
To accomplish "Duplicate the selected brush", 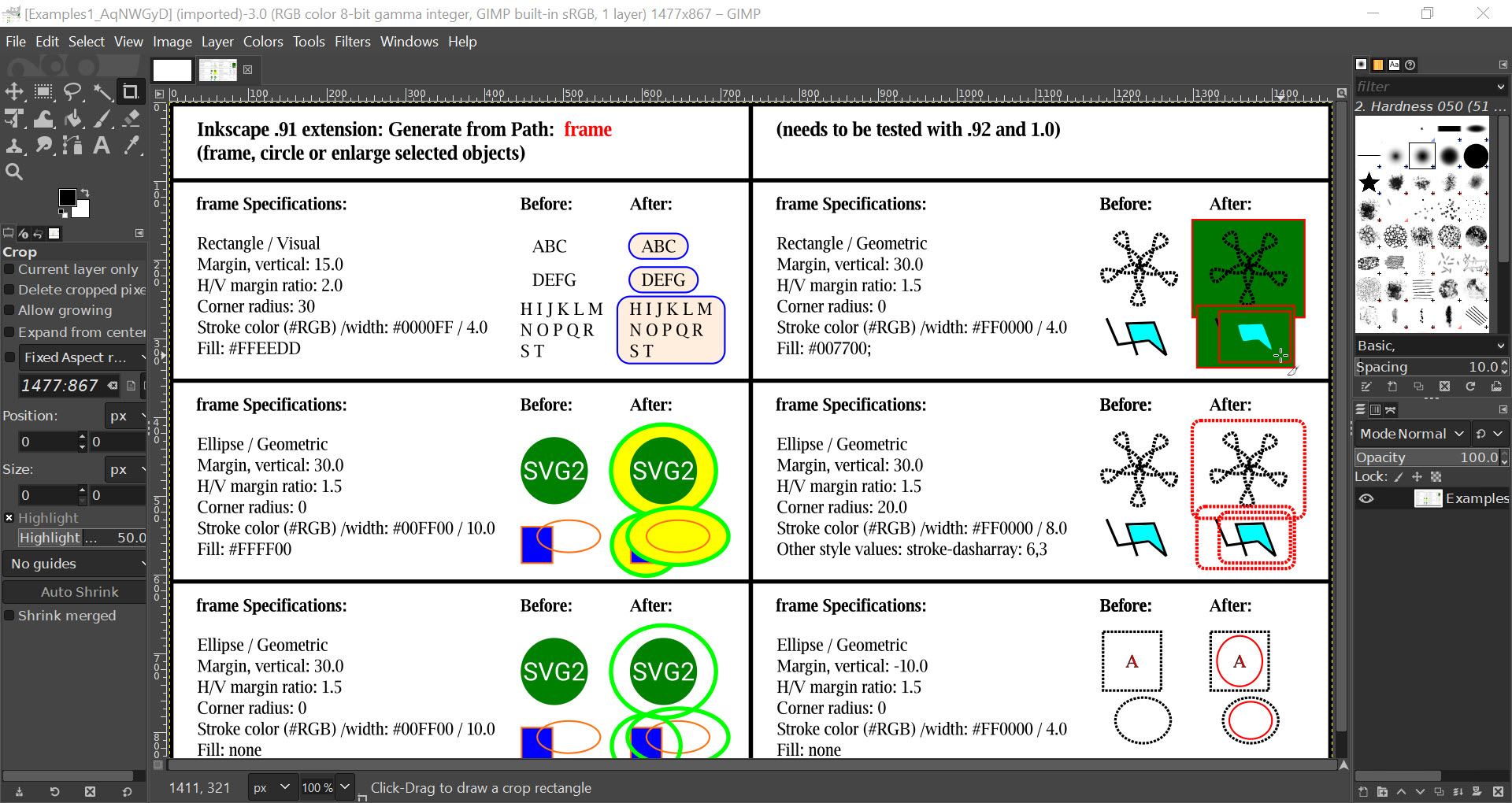I will tap(1418, 387).
